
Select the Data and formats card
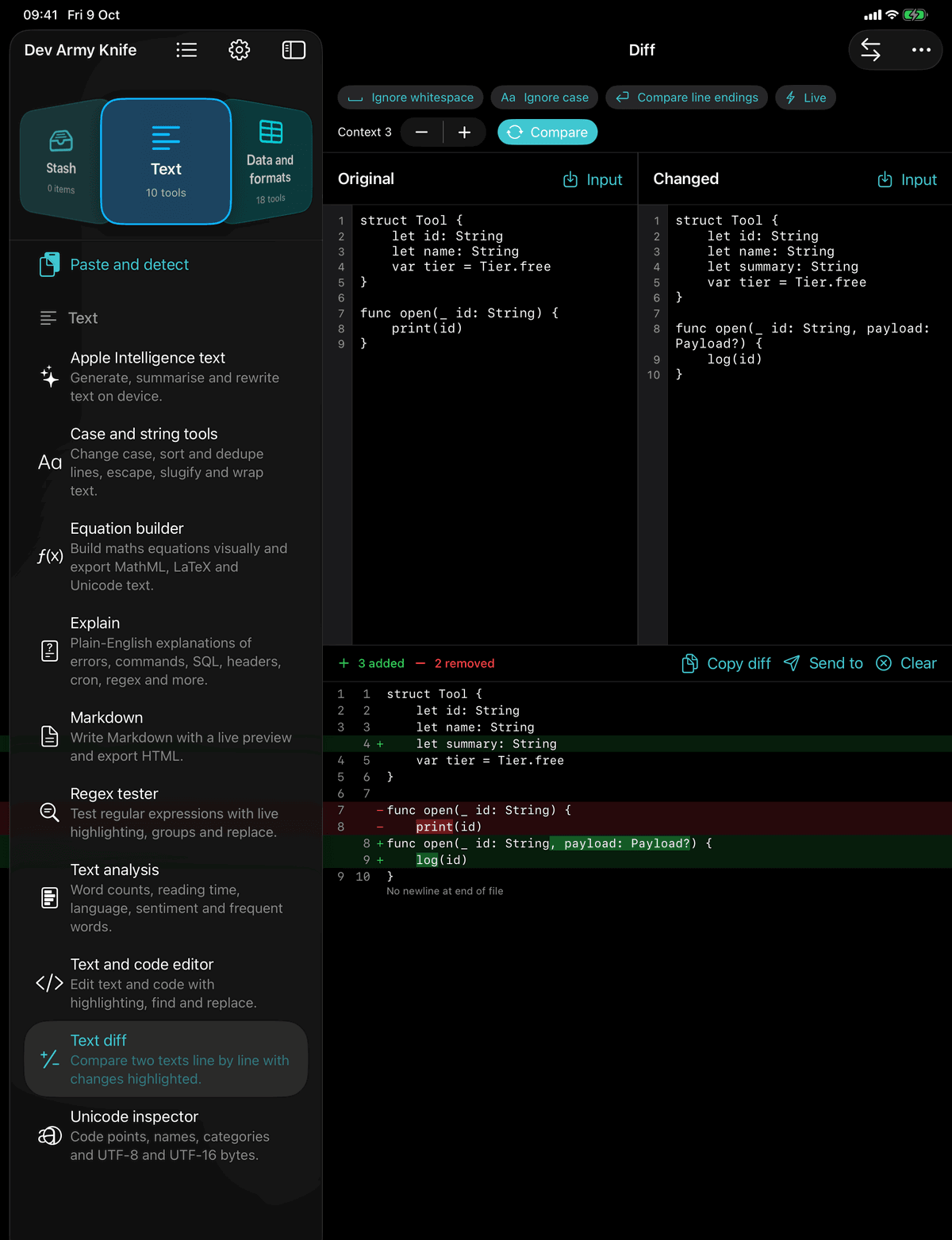pos(271,163)
